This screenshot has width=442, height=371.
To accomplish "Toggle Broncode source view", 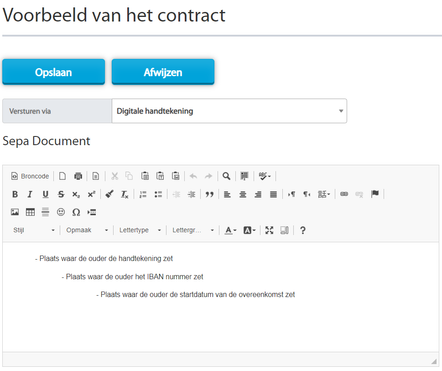I will pyautogui.click(x=30, y=176).
